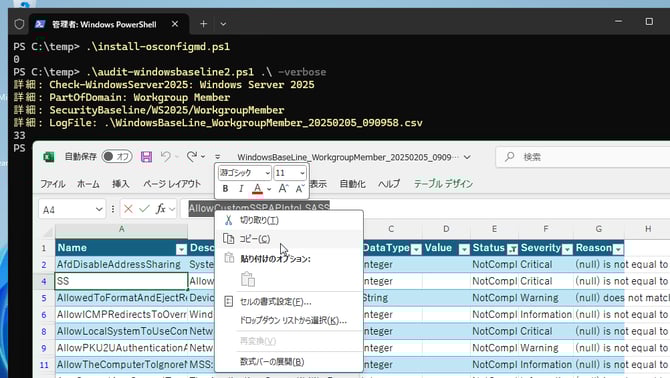This screenshot has width=670, height=378.
Task: Select column A header
Action: (x=121, y=229)
